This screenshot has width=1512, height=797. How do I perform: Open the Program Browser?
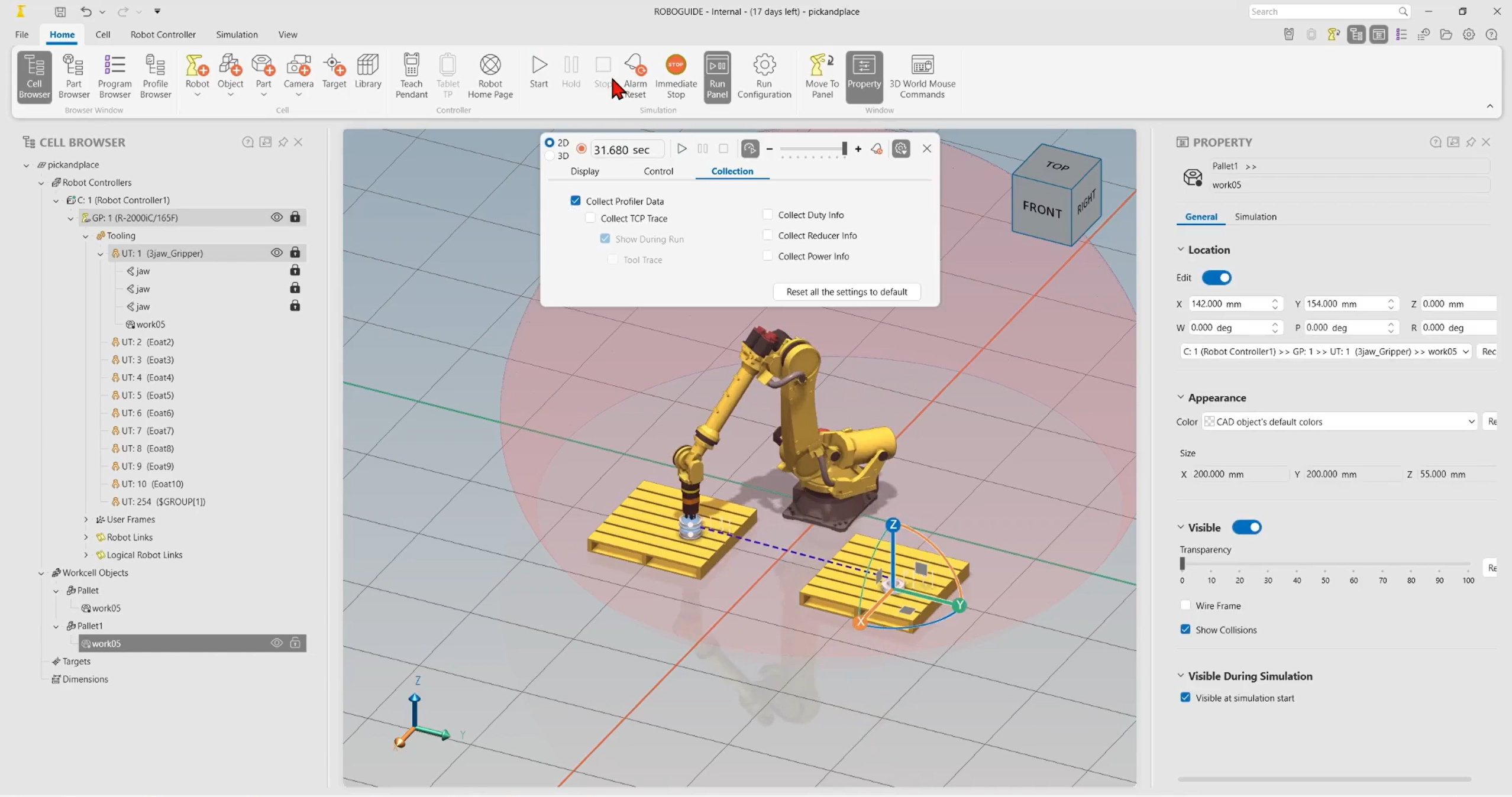coord(114,77)
